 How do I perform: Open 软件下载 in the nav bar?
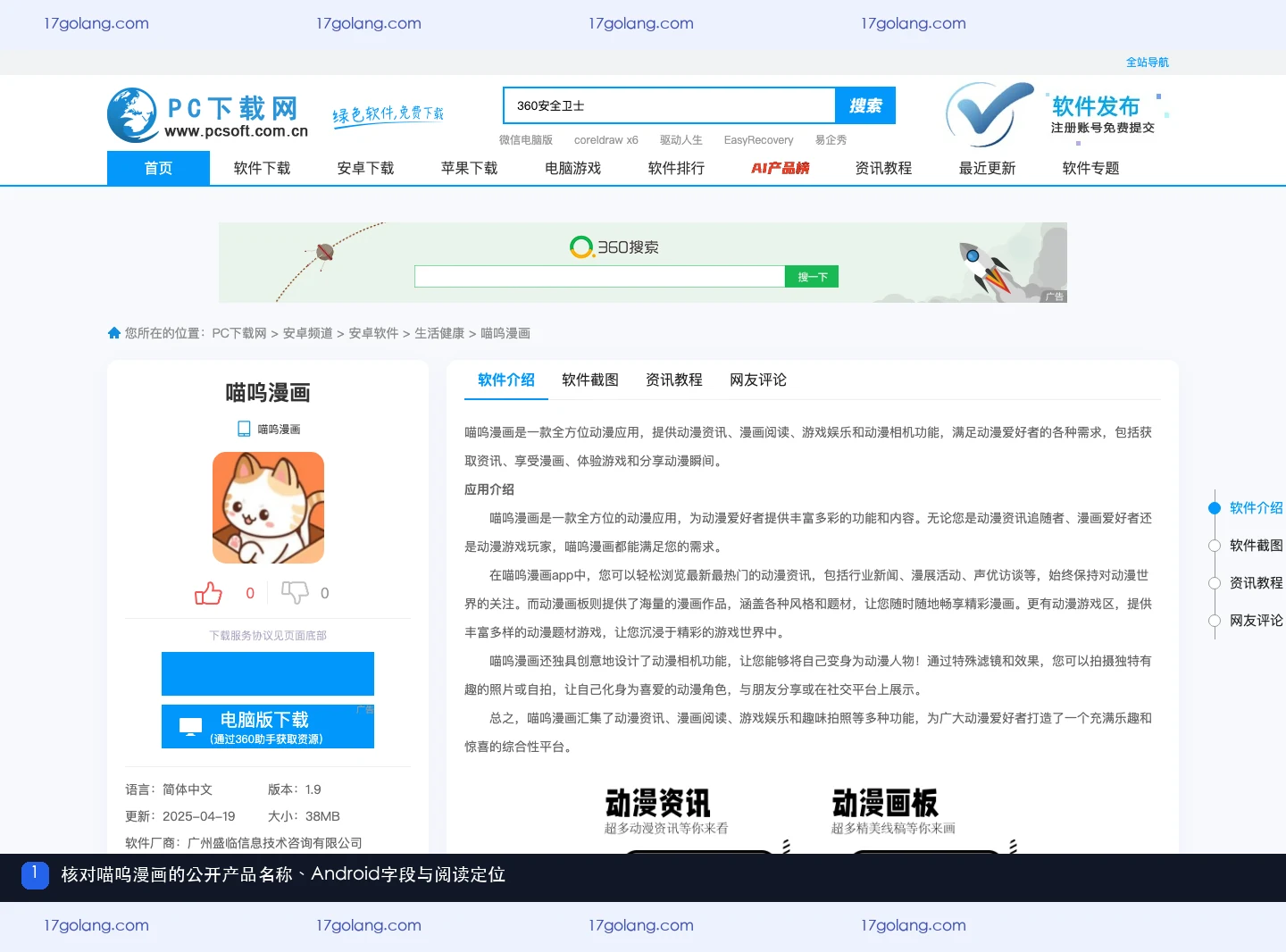[263, 168]
